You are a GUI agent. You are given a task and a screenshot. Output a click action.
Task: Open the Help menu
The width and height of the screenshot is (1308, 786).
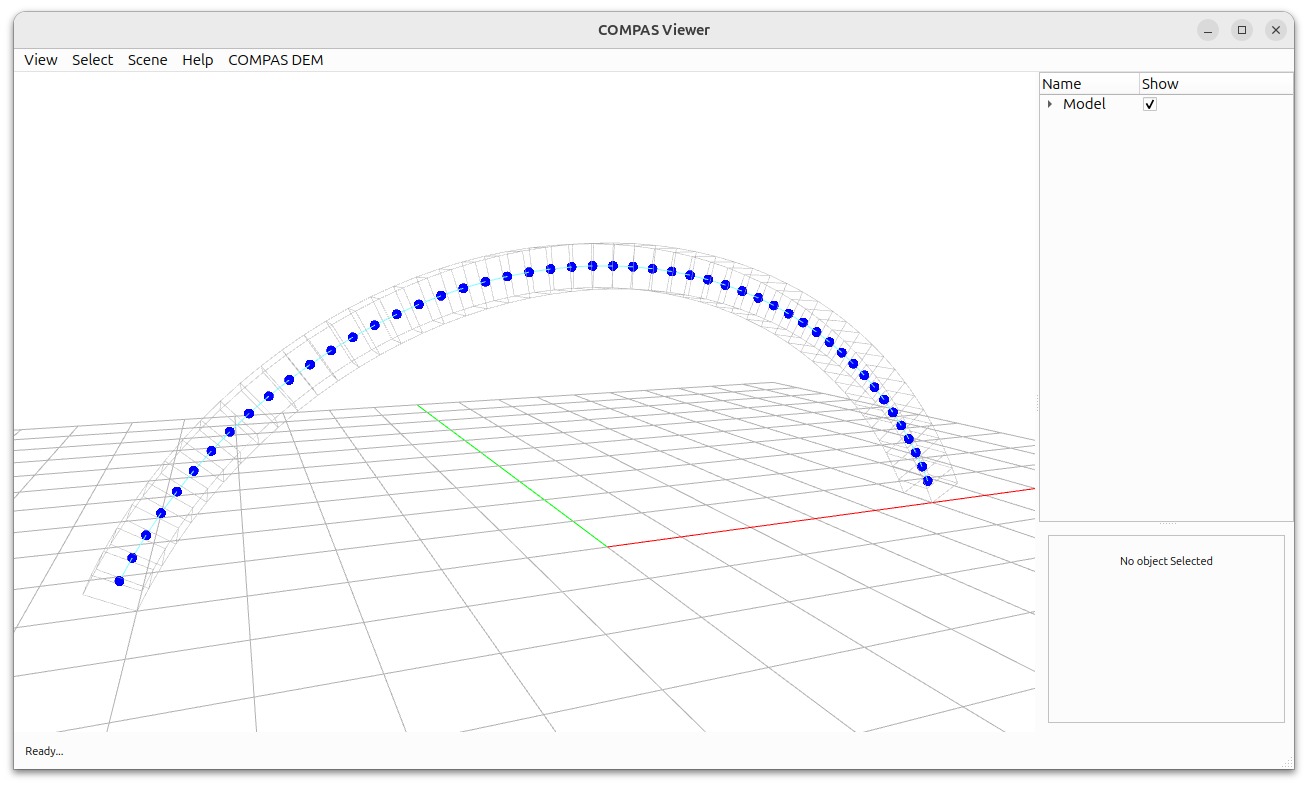click(198, 60)
